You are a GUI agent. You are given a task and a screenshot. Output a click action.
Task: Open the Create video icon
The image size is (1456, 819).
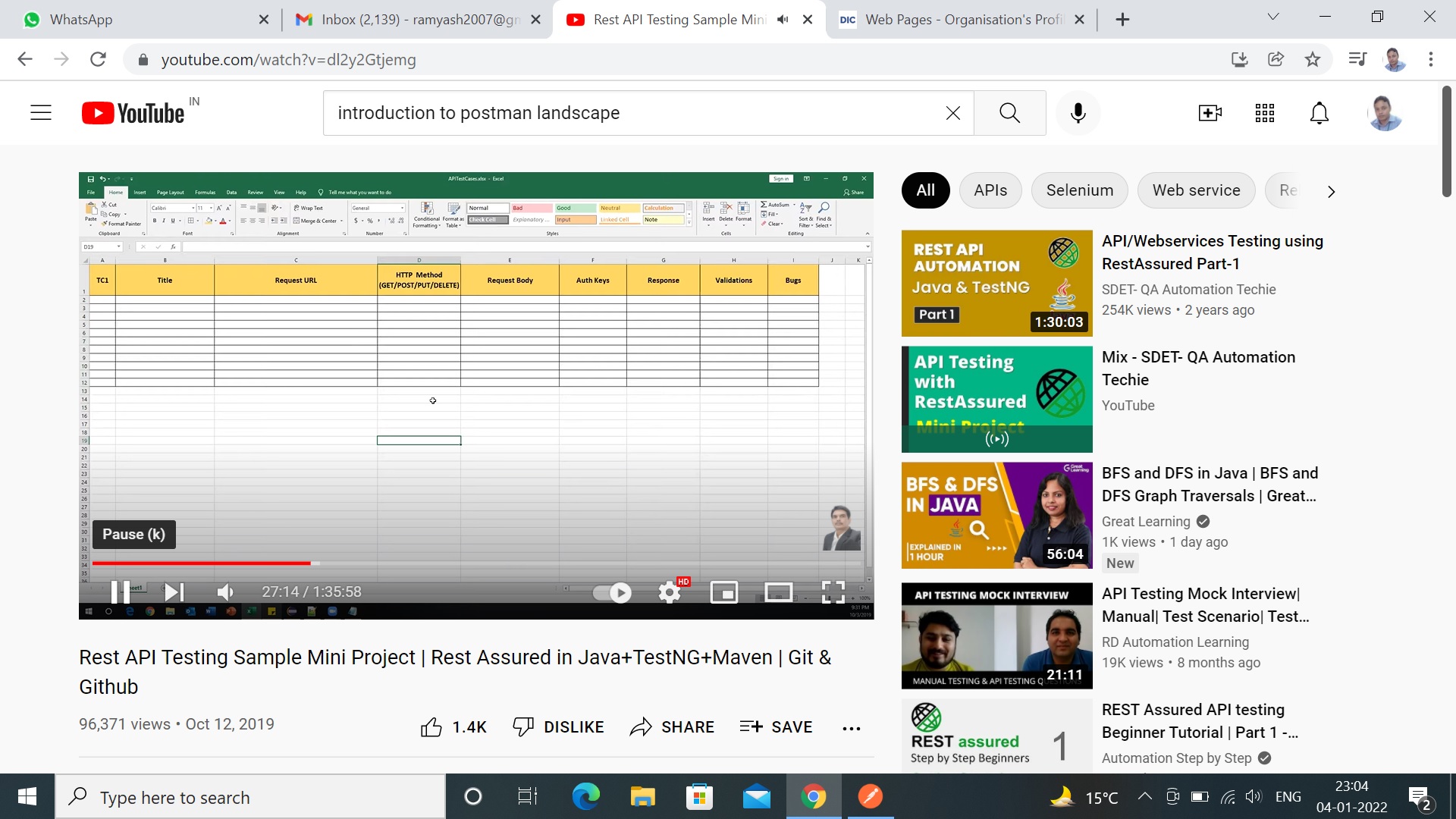point(1210,113)
